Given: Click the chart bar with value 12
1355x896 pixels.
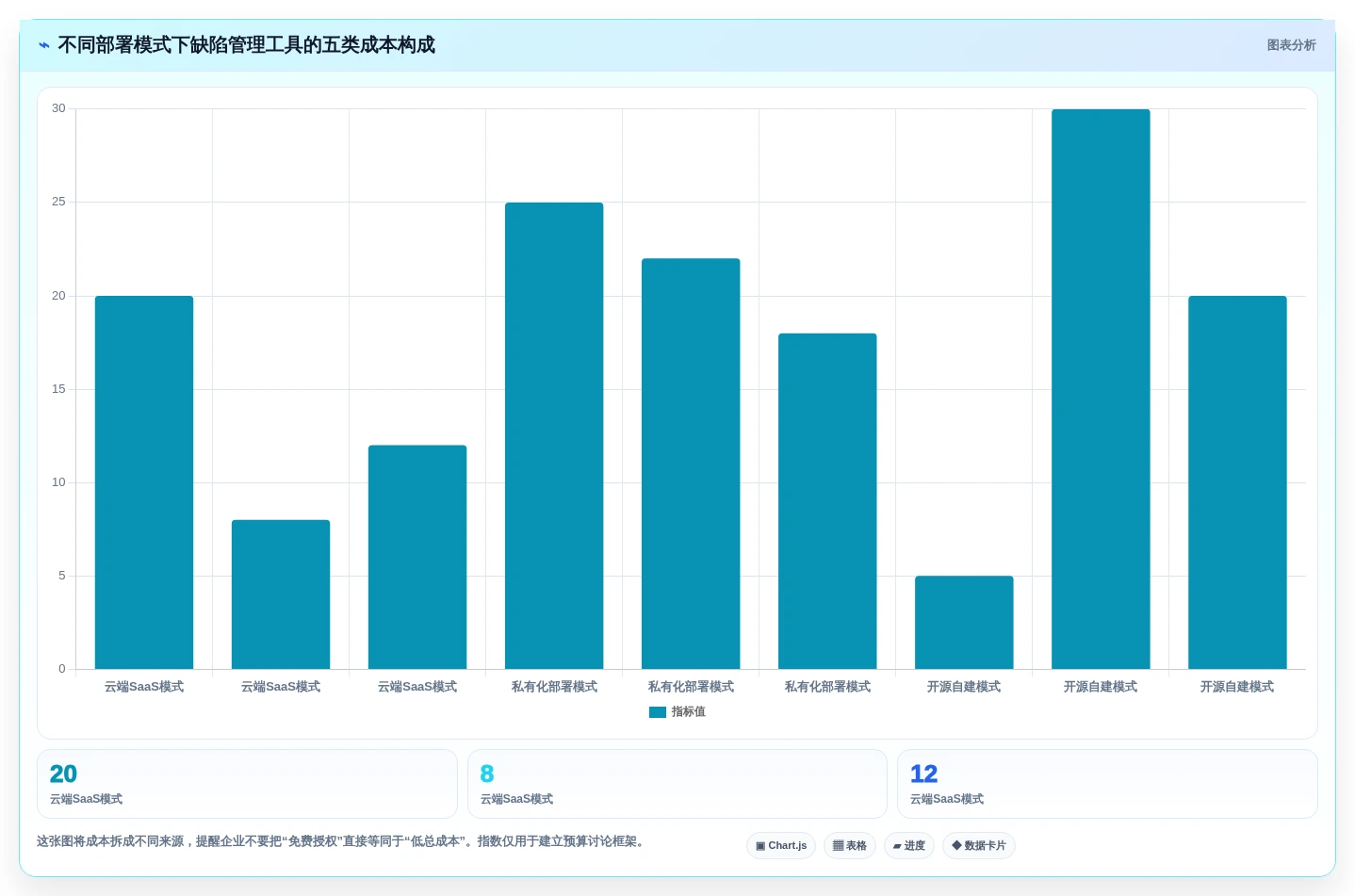Looking at the screenshot, I should 417,557.
